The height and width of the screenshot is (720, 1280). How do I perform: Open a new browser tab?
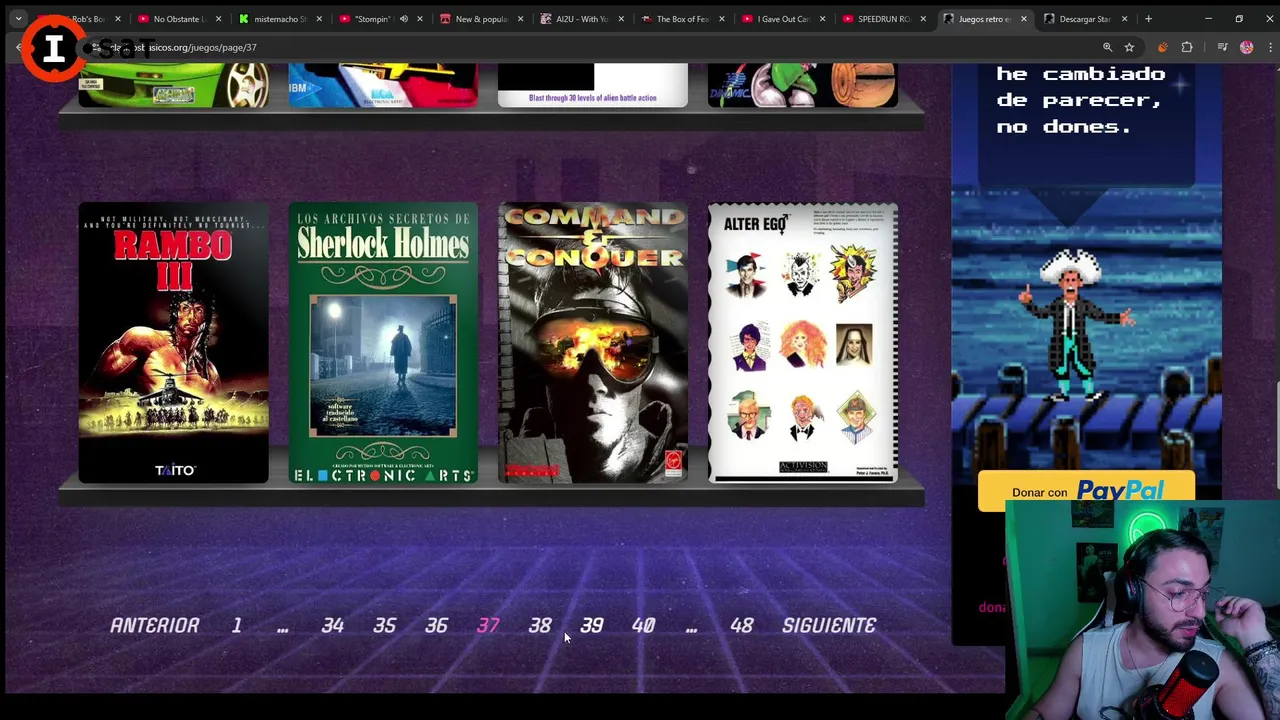pyautogui.click(x=1148, y=19)
